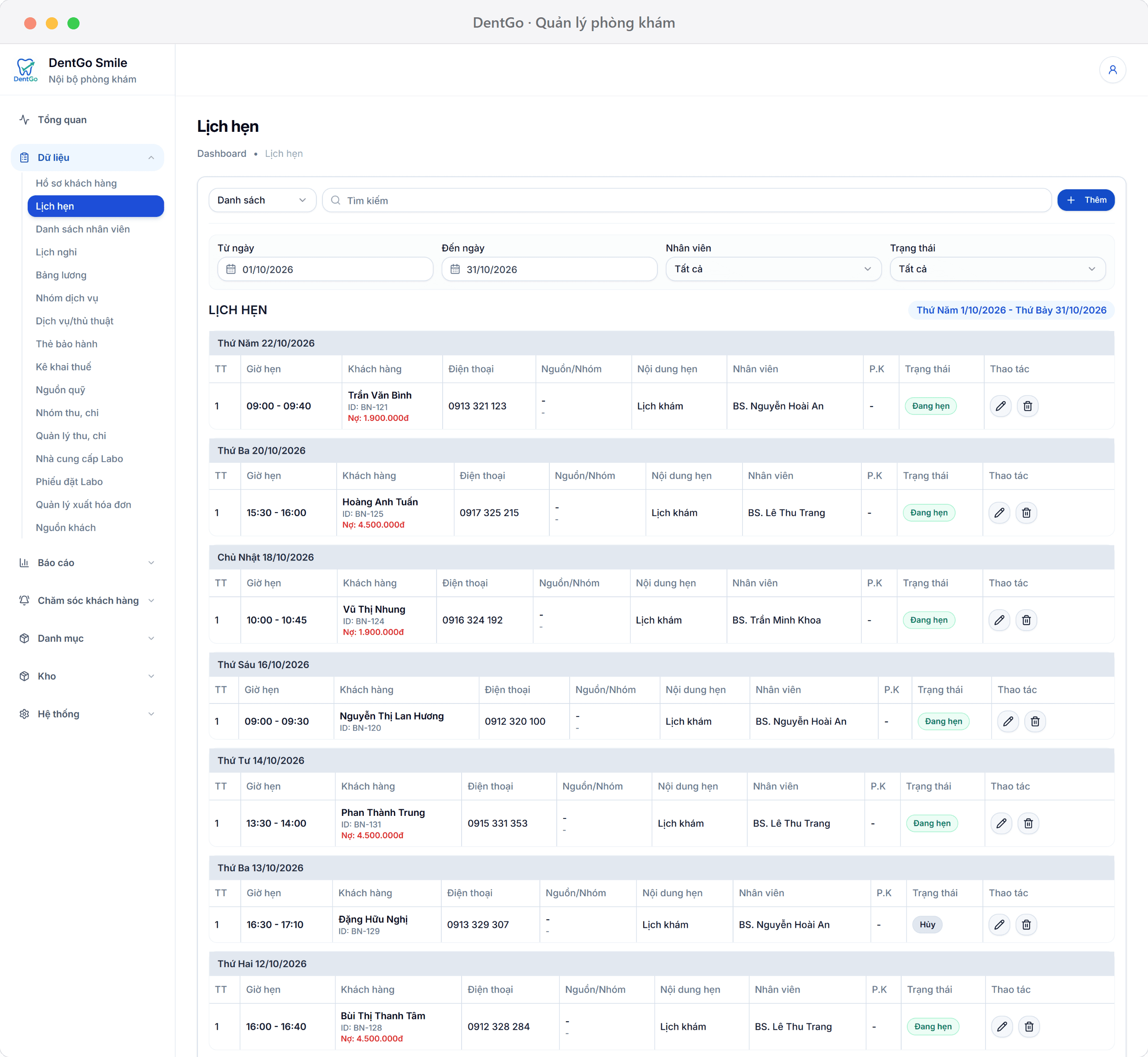Open calendar icon in Từ ngày field
Image resolution: width=1148 pixels, height=1057 pixels.
231,269
